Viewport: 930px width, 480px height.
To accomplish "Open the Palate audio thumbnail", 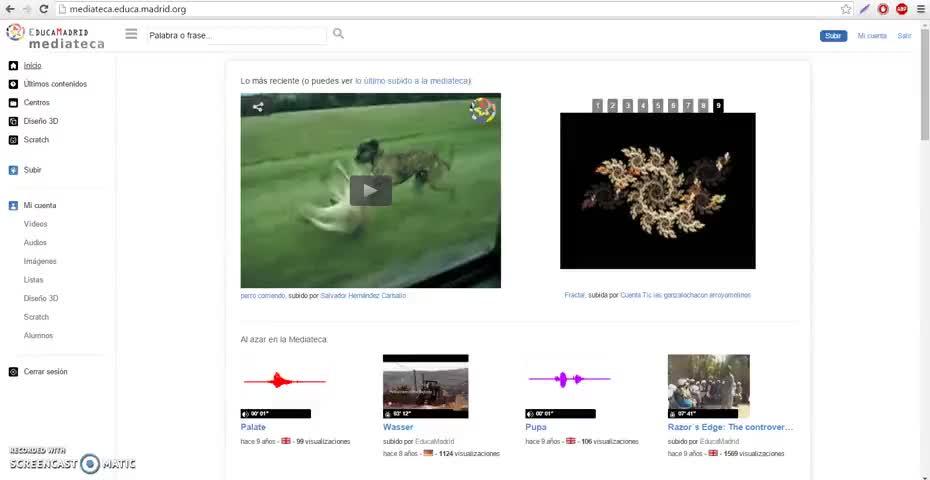I will [284, 386].
